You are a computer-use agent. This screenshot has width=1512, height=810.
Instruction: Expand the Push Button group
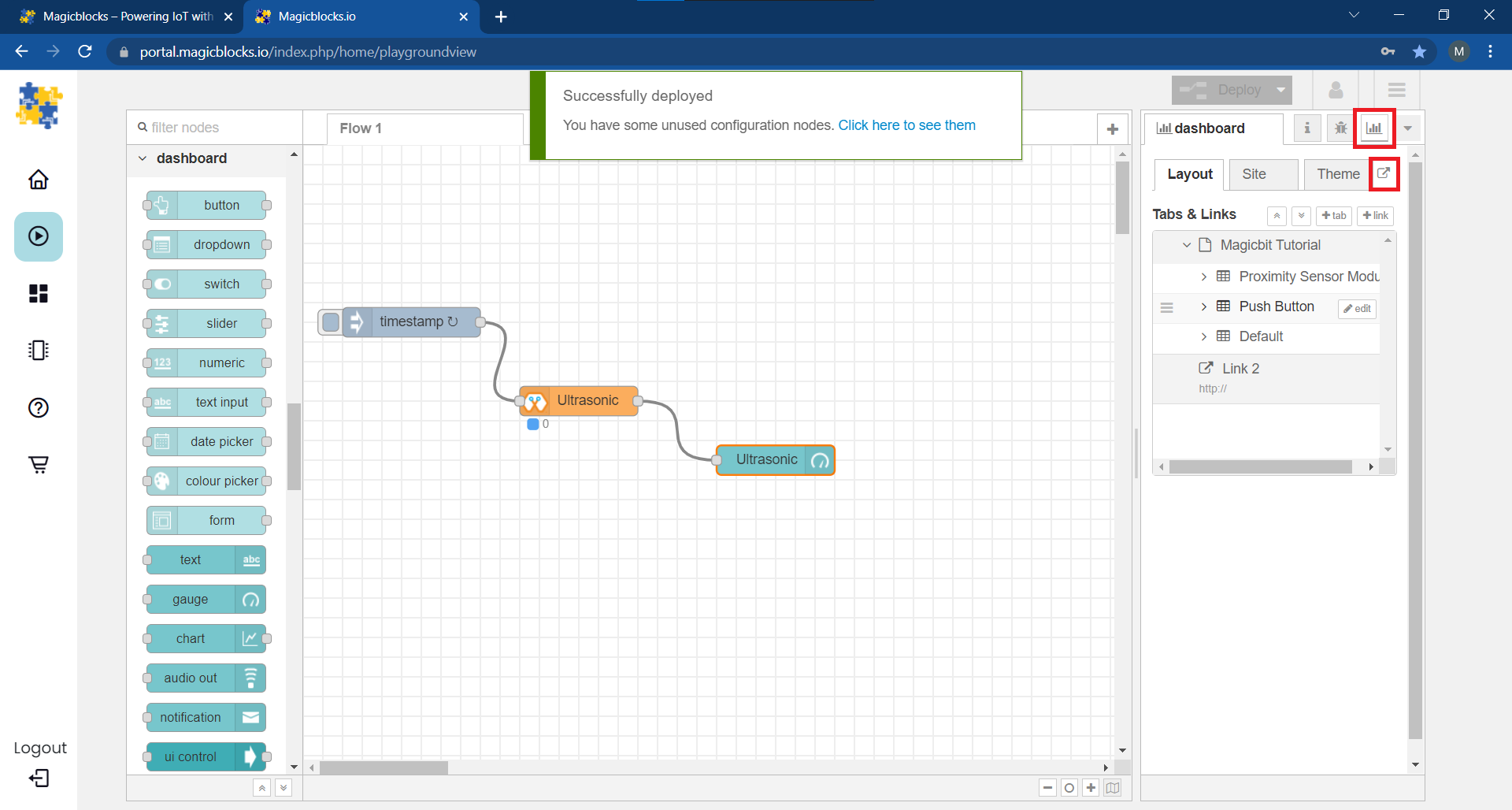pyautogui.click(x=1203, y=307)
